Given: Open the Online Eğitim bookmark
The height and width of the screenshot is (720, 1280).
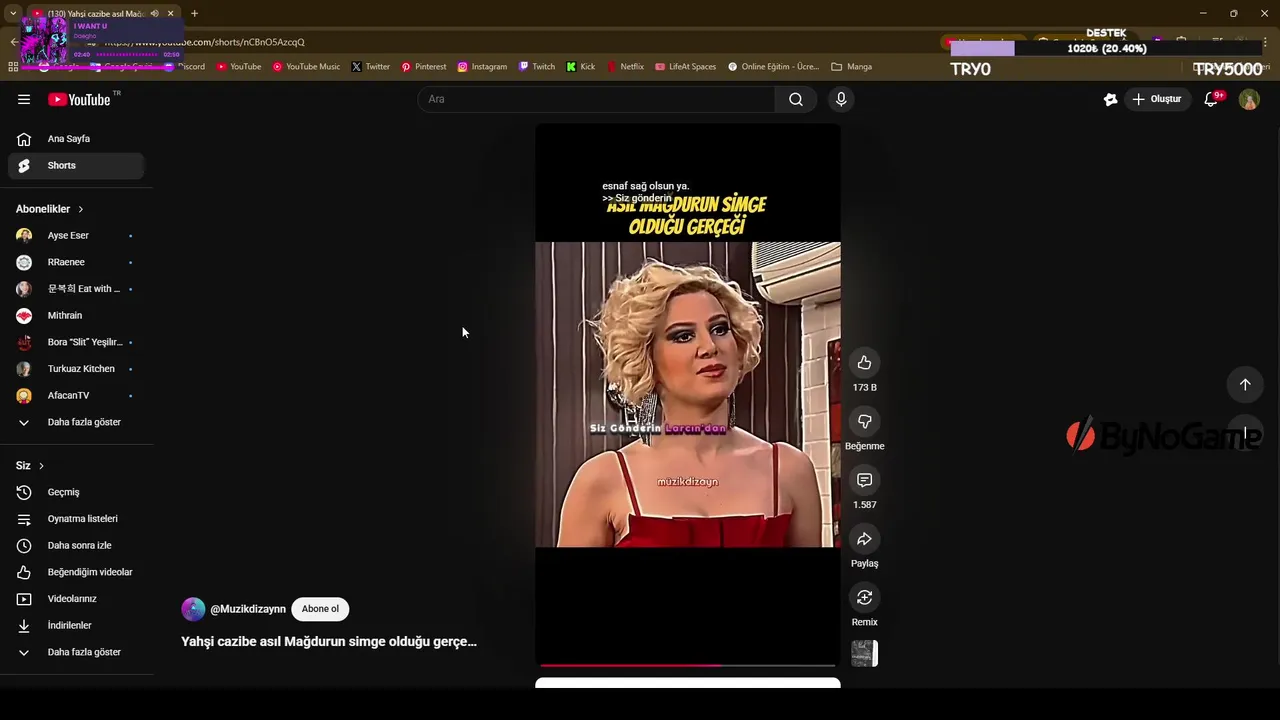Looking at the screenshot, I should (x=773, y=67).
